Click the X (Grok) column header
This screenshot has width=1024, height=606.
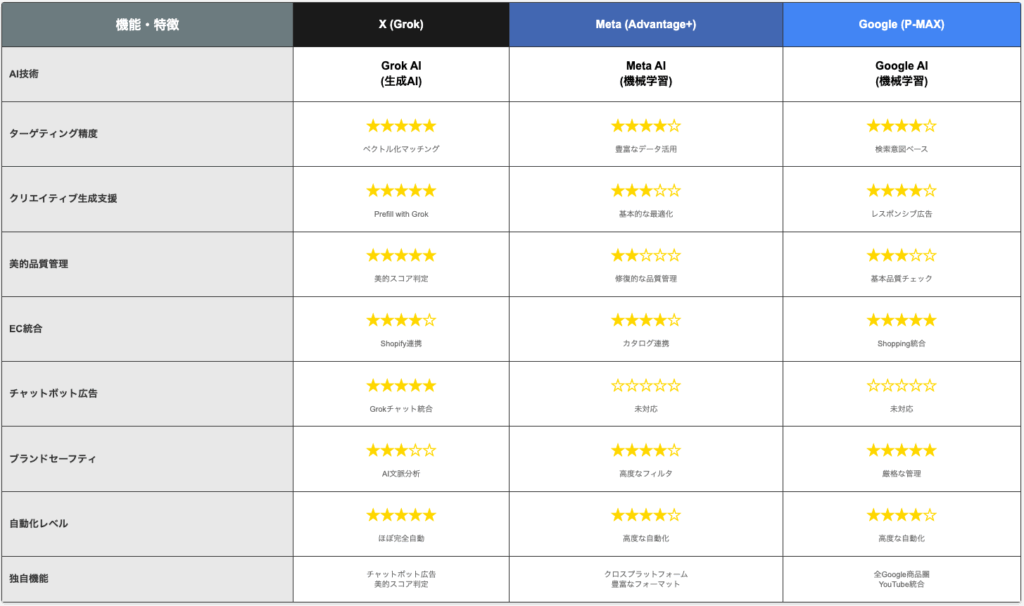[401, 24]
